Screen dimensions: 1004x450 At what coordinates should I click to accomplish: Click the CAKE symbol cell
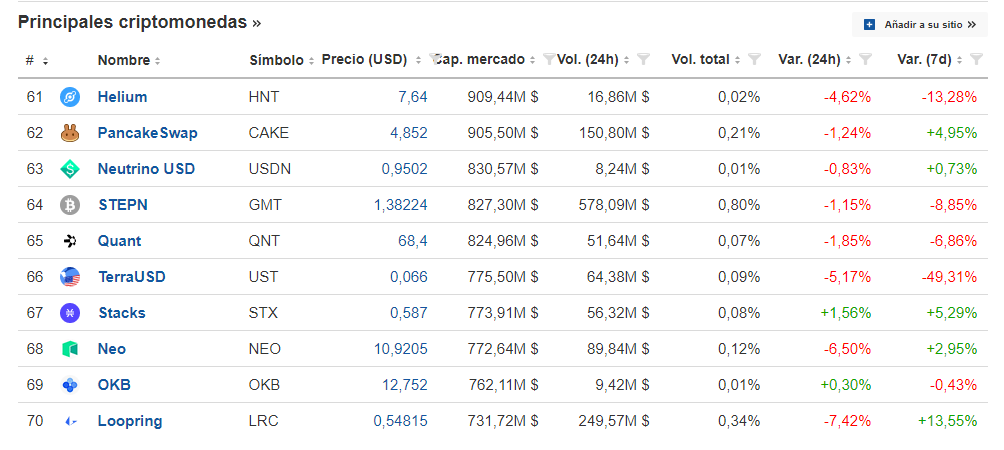pos(268,133)
